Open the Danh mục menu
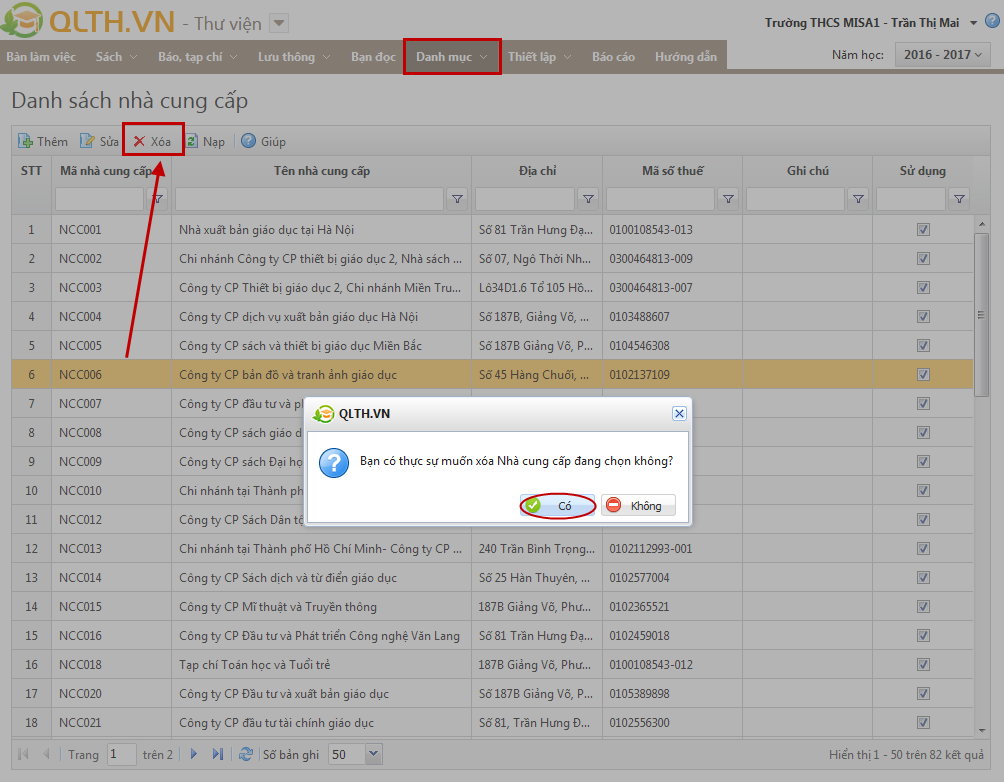The width and height of the screenshot is (1004, 782). point(451,57)
